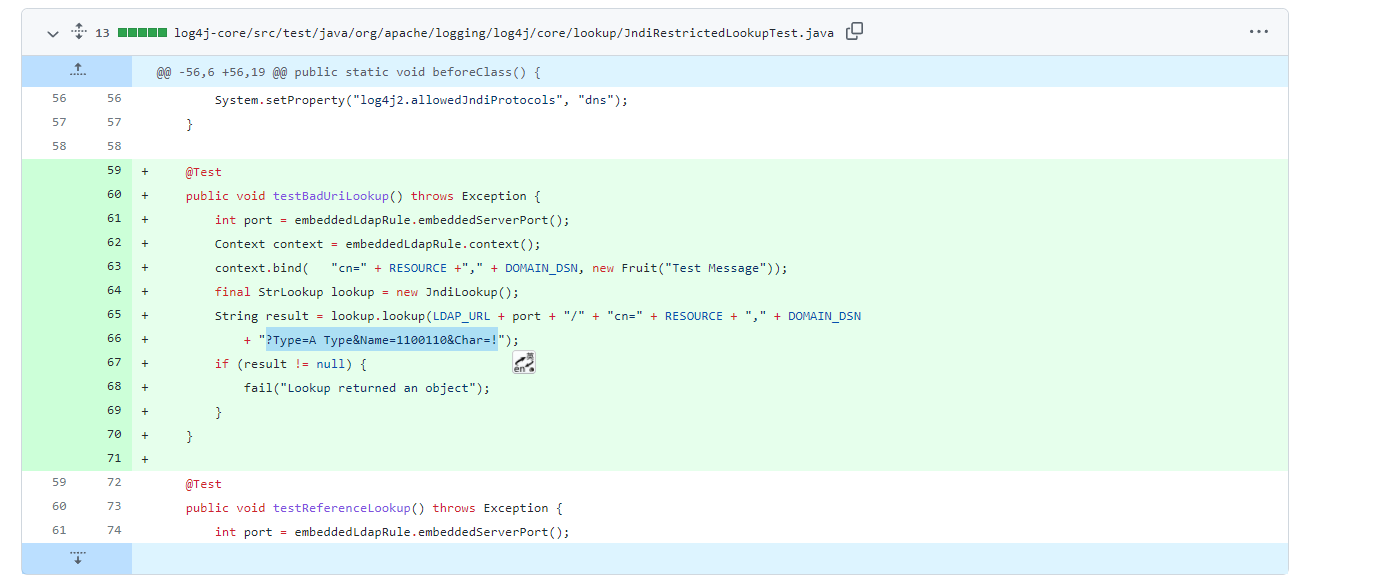Screen dimensions: 1395x588
Task: Select new line number 72
Action: 113,483
